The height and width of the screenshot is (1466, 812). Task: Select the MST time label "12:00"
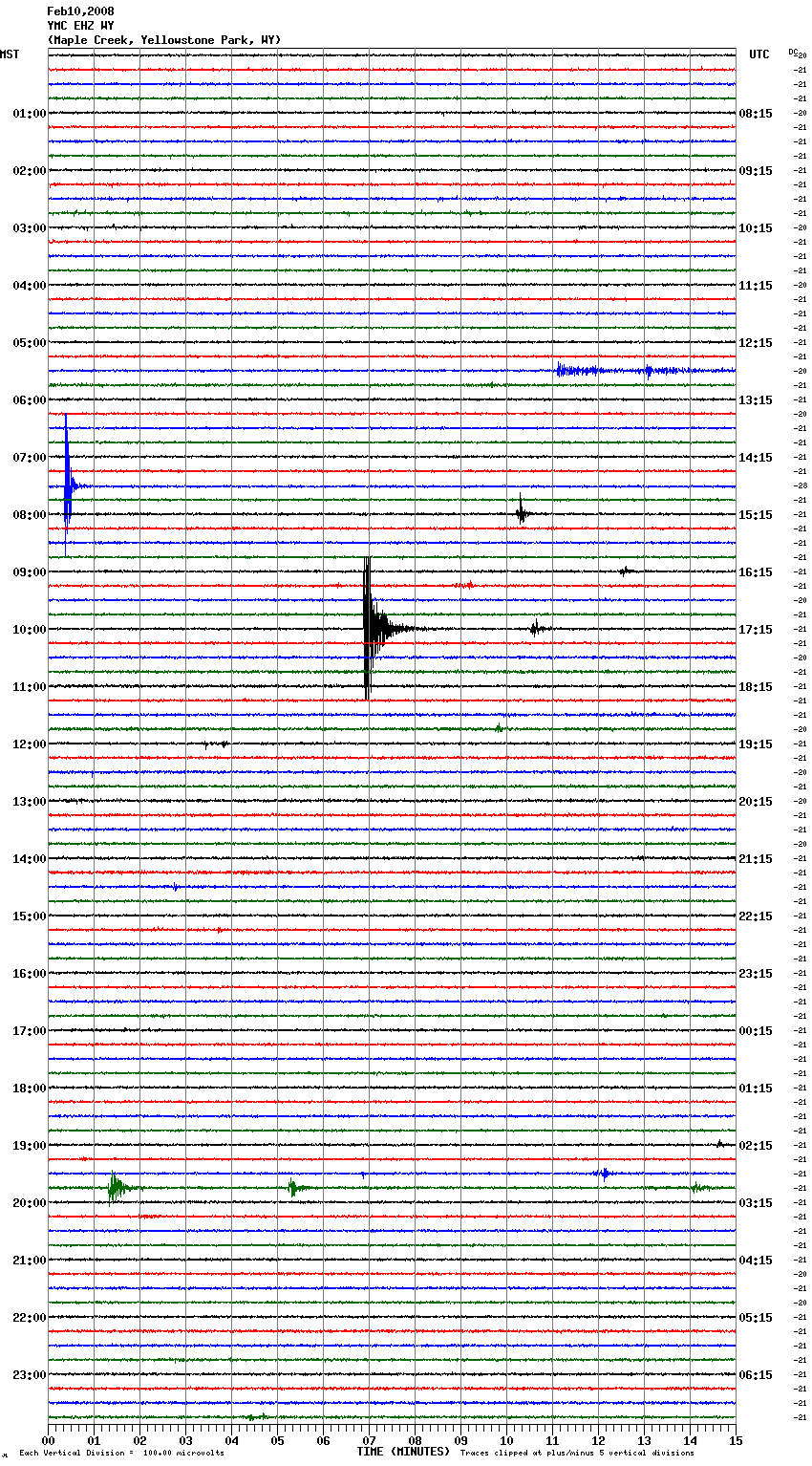click(30, 744)
